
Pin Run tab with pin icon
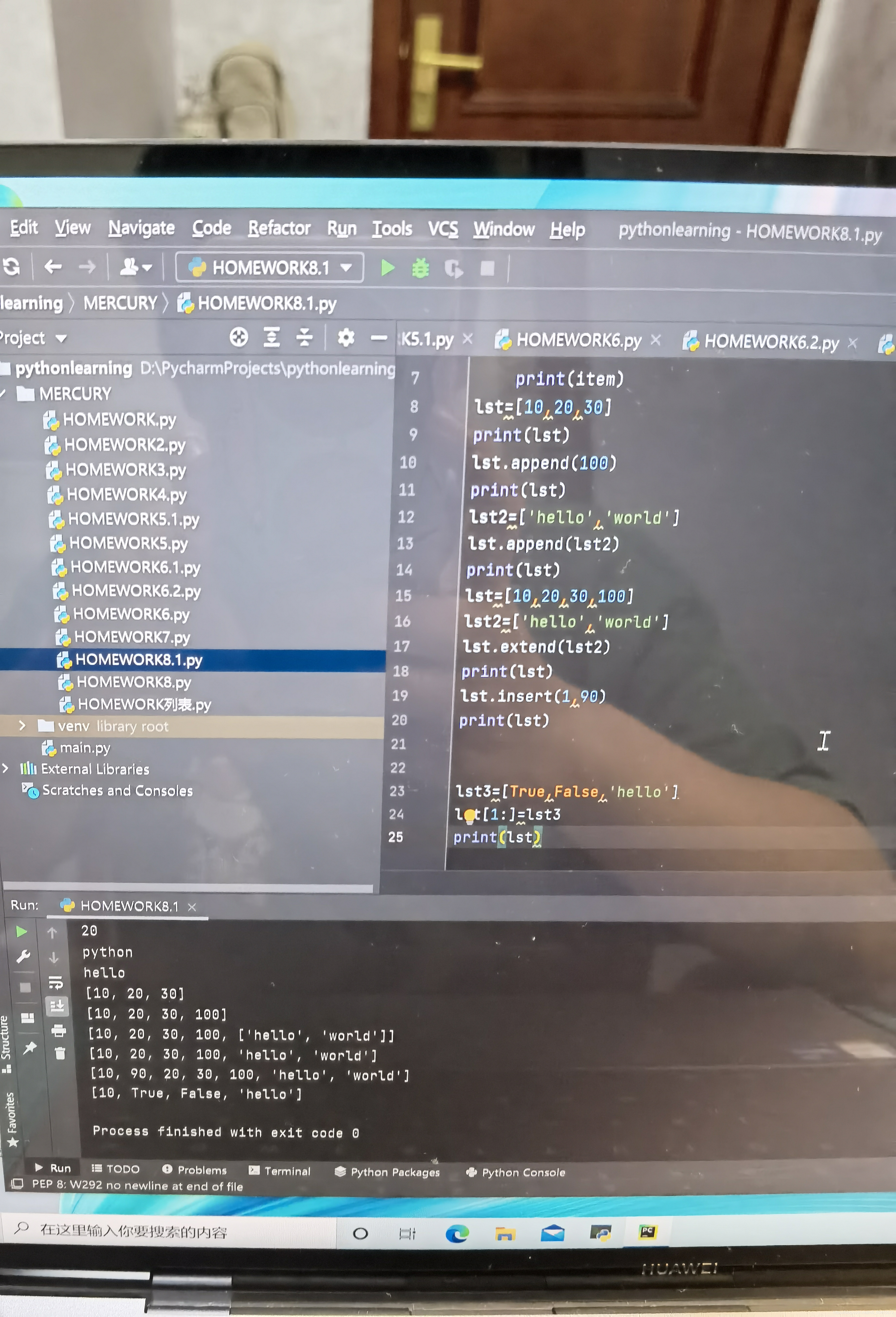click(x=29, y=1048)
